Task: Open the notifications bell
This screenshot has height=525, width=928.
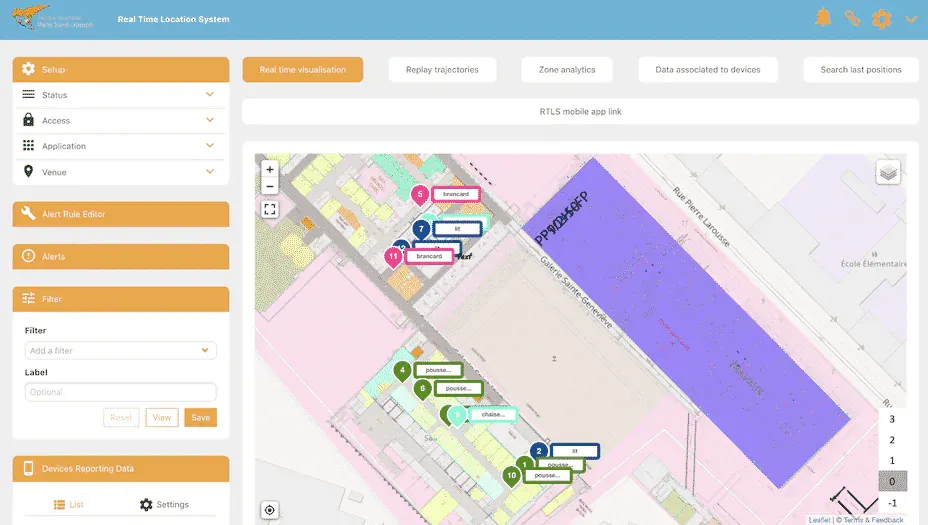Action: tap(823, 18)
